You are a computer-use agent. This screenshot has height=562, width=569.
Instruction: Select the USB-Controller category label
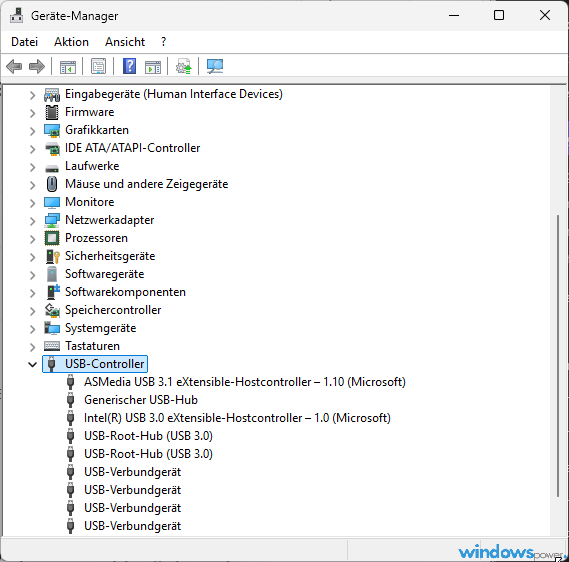pyautogui.click(x=105, y=364)
